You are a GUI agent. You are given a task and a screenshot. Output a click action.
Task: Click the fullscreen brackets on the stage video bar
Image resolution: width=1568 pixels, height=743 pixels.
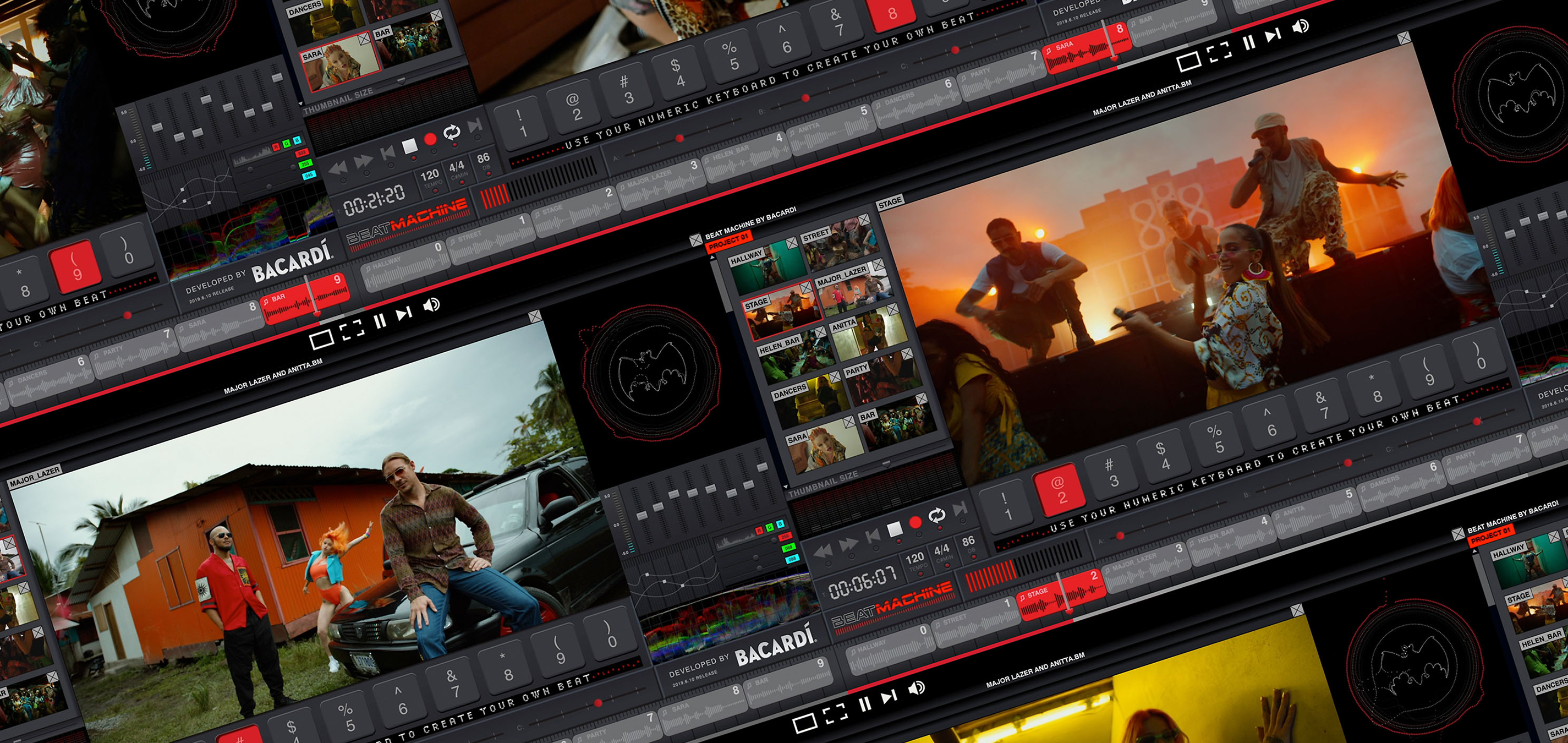coord(1220,52)
